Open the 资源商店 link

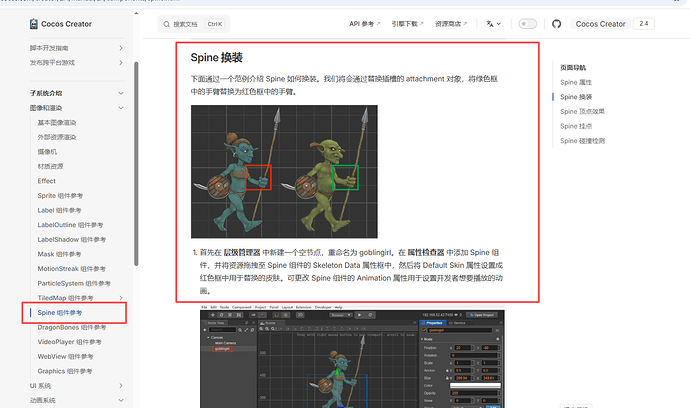pos(451,24)
